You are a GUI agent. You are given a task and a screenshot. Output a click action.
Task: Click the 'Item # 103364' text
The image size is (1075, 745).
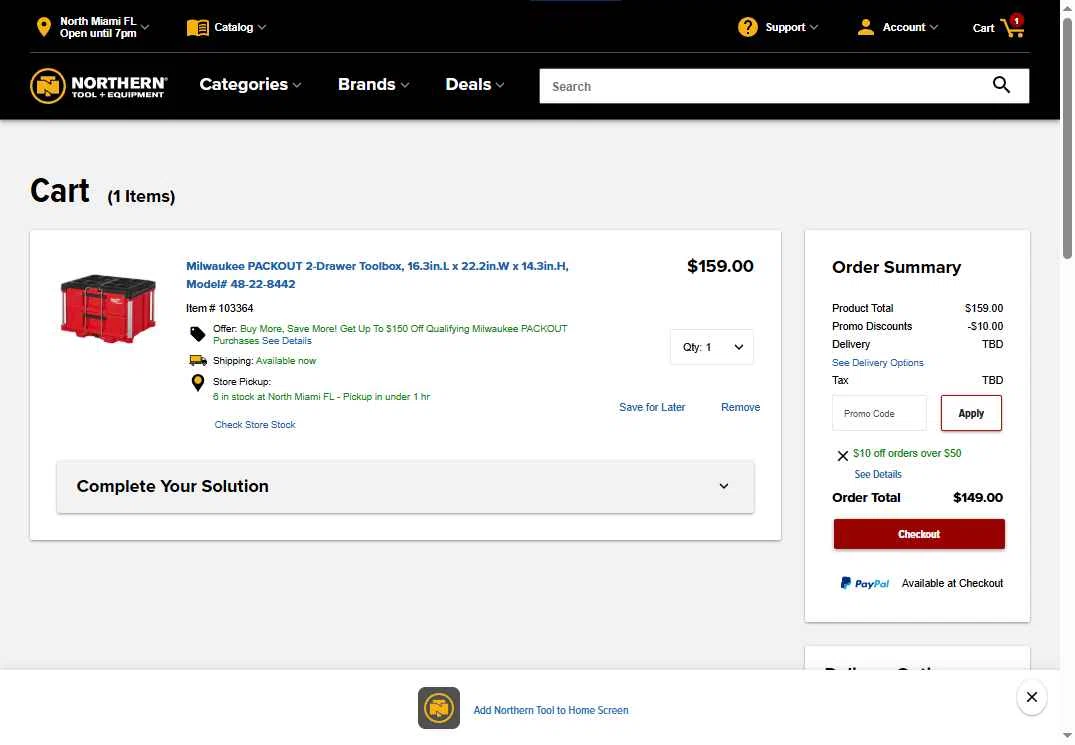click(x=219, y=308)
